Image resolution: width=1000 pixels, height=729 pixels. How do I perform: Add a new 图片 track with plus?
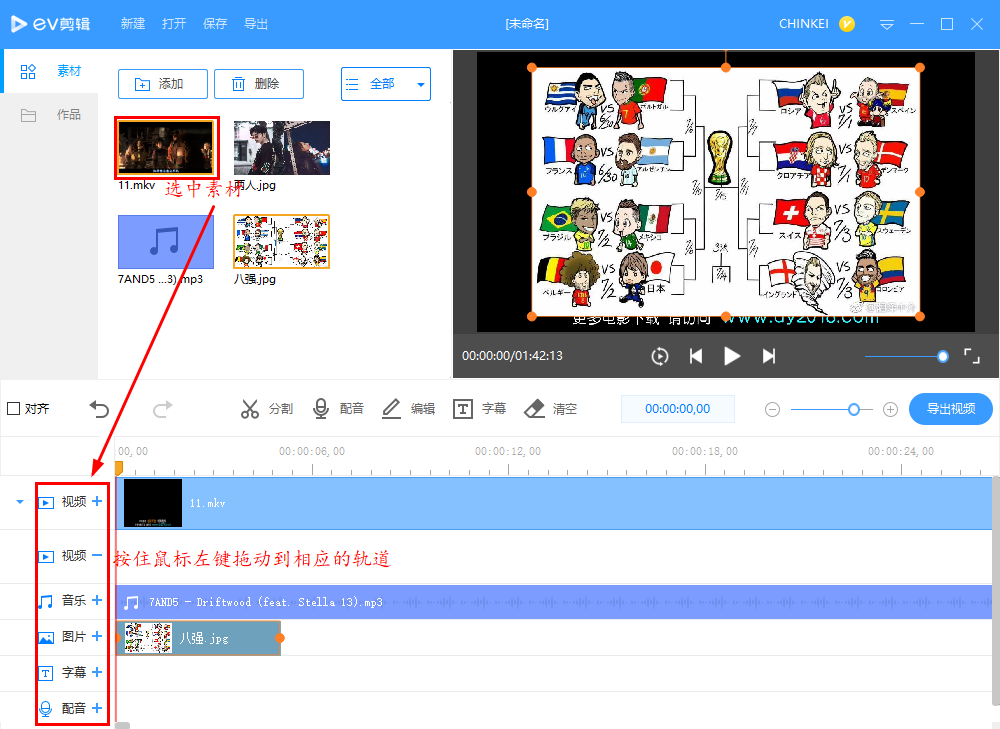click(x=97, y=636)
